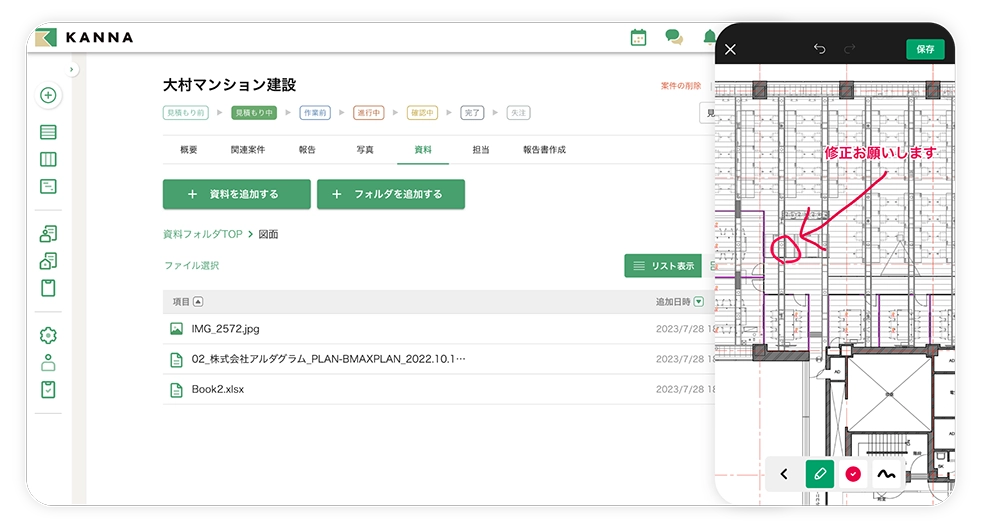Switch to the 報告 tab
The width and height of the screenshot is (1000, 528).
click(x=307, y=150)
